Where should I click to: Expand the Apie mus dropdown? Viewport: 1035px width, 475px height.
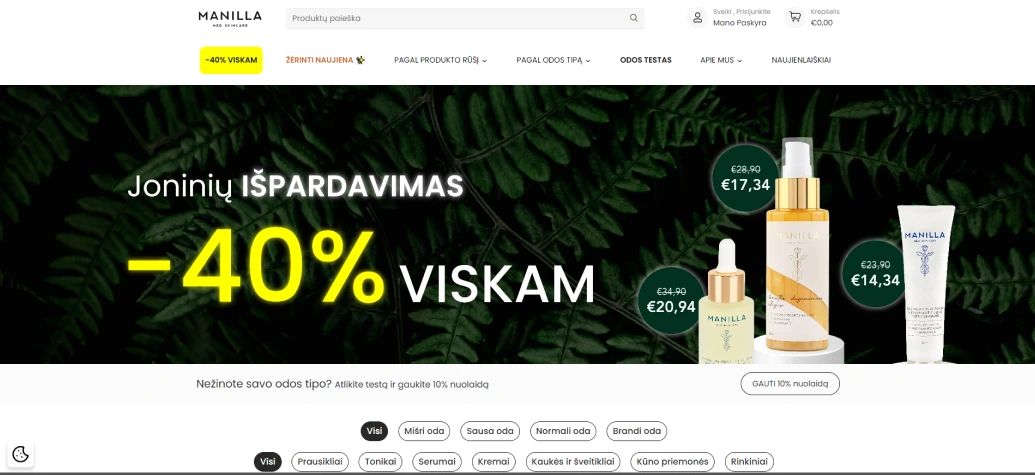(x=721, y=60)
